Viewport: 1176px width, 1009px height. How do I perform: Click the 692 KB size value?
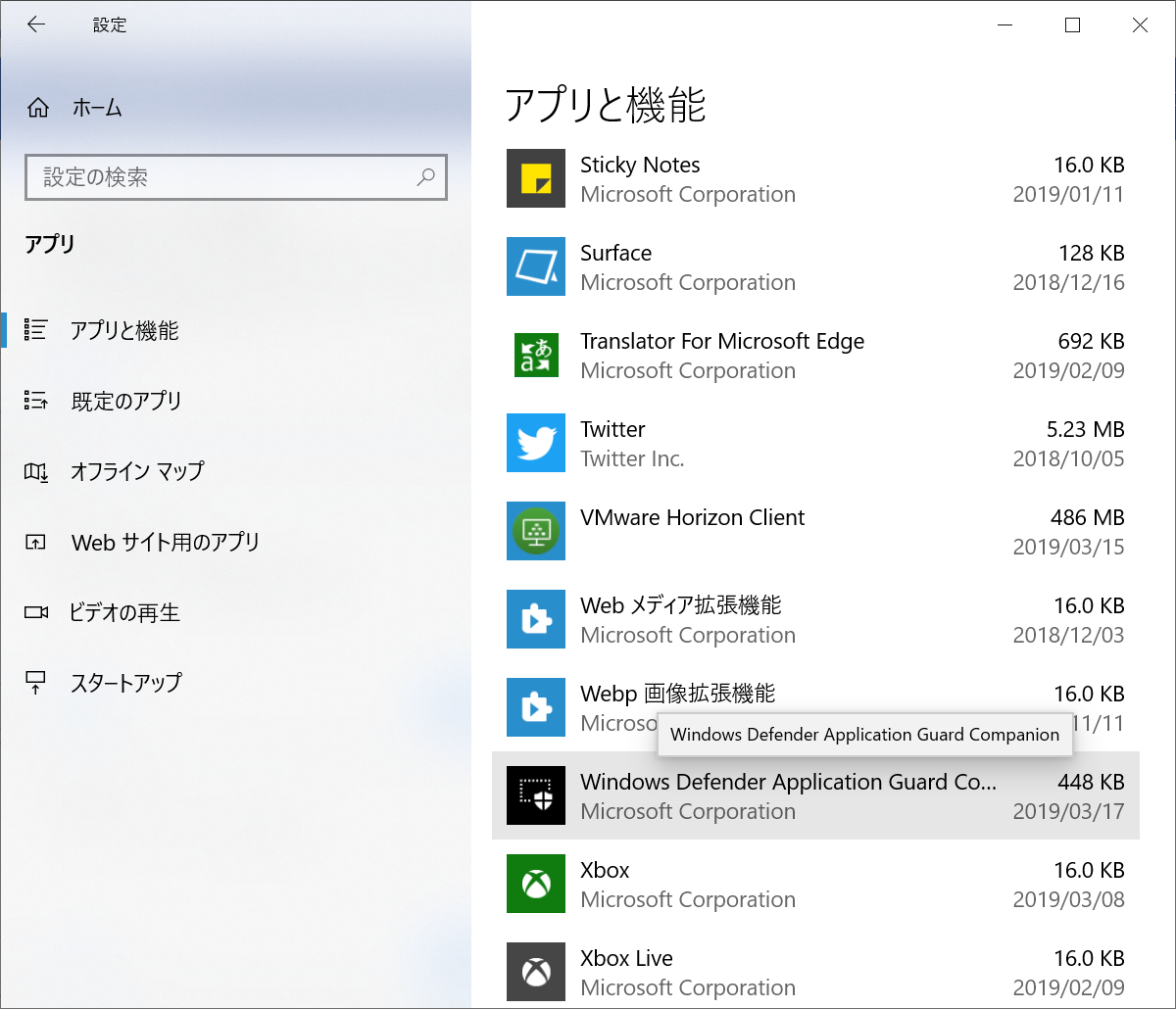[1092, 341]
